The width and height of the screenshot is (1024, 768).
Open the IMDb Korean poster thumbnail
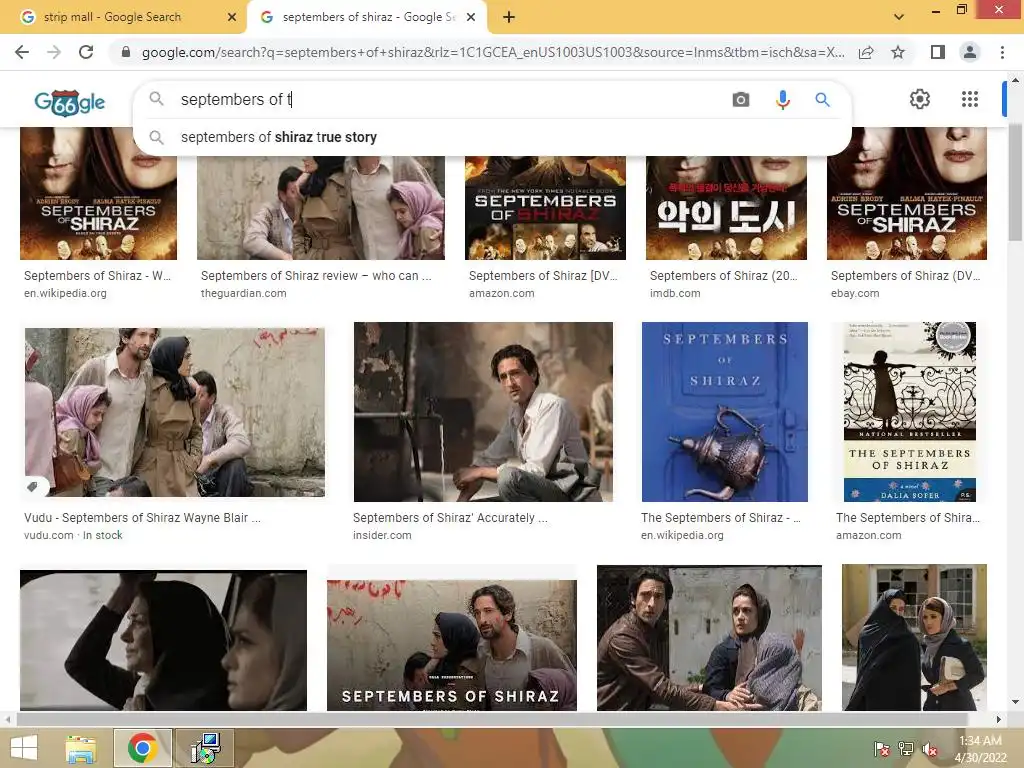726,208
